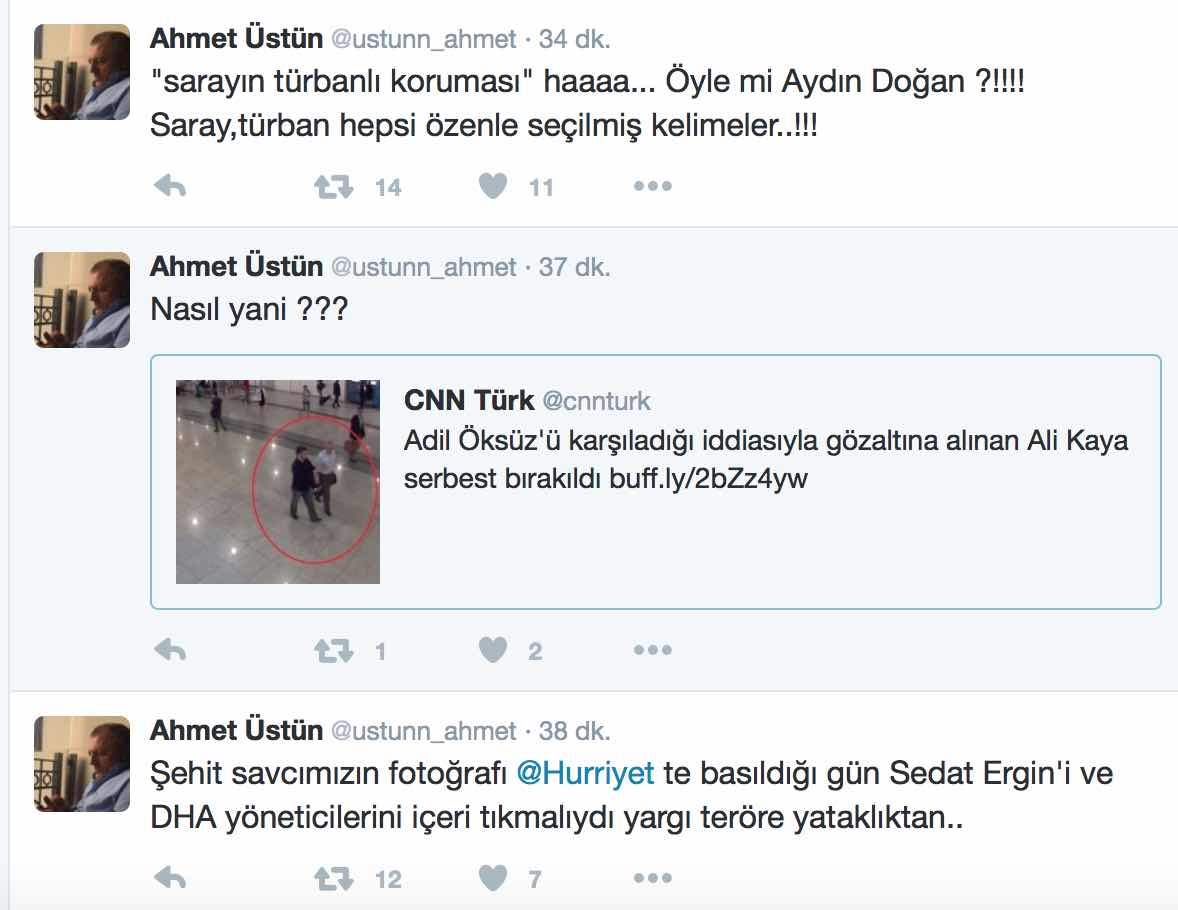The height and width of the screenshot is (910, 1178).
Task: Open @ustunn_ahmet handle on 38 dk. tweet
Action: coord(424,731)
